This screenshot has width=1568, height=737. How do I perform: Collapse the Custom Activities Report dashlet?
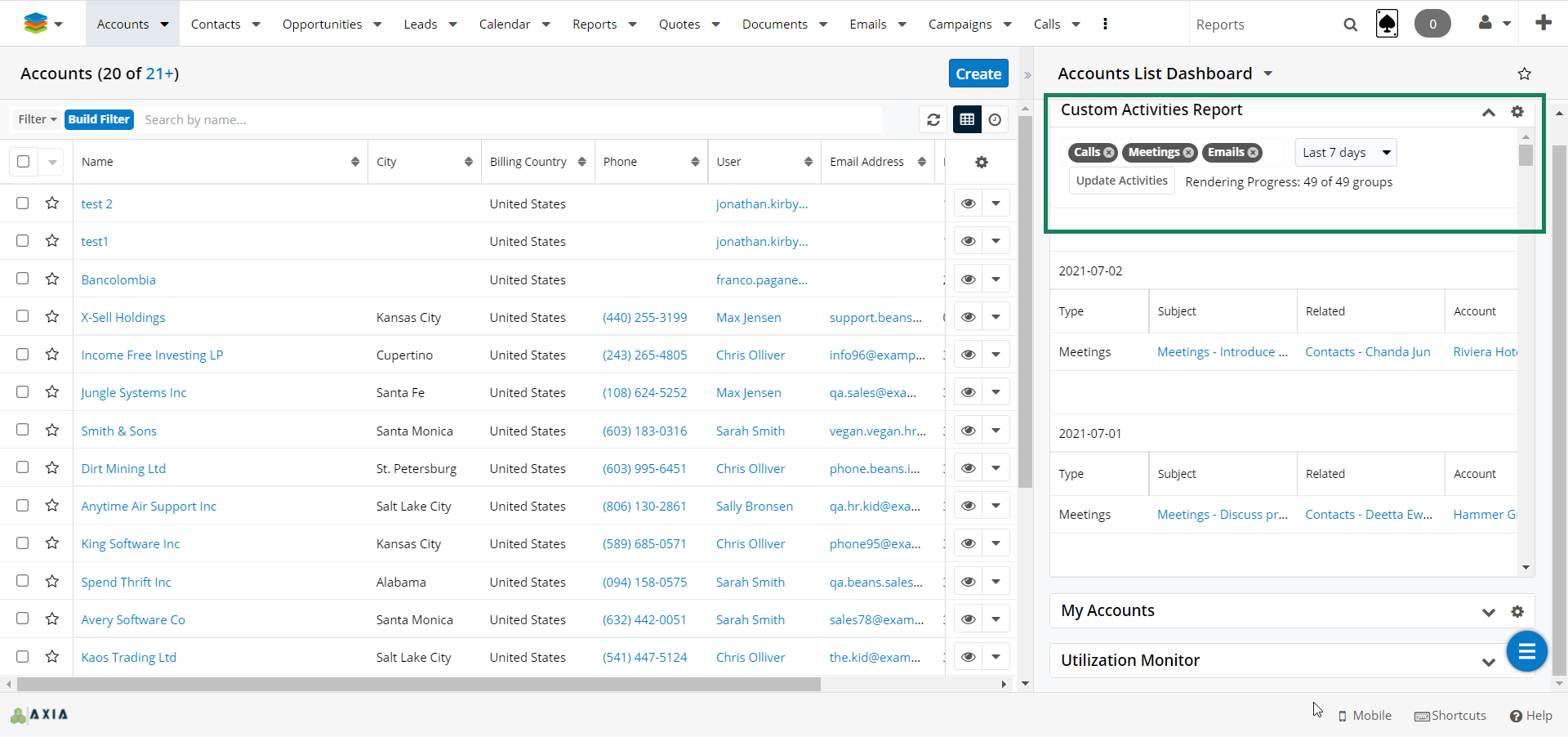pos(1489,112)
